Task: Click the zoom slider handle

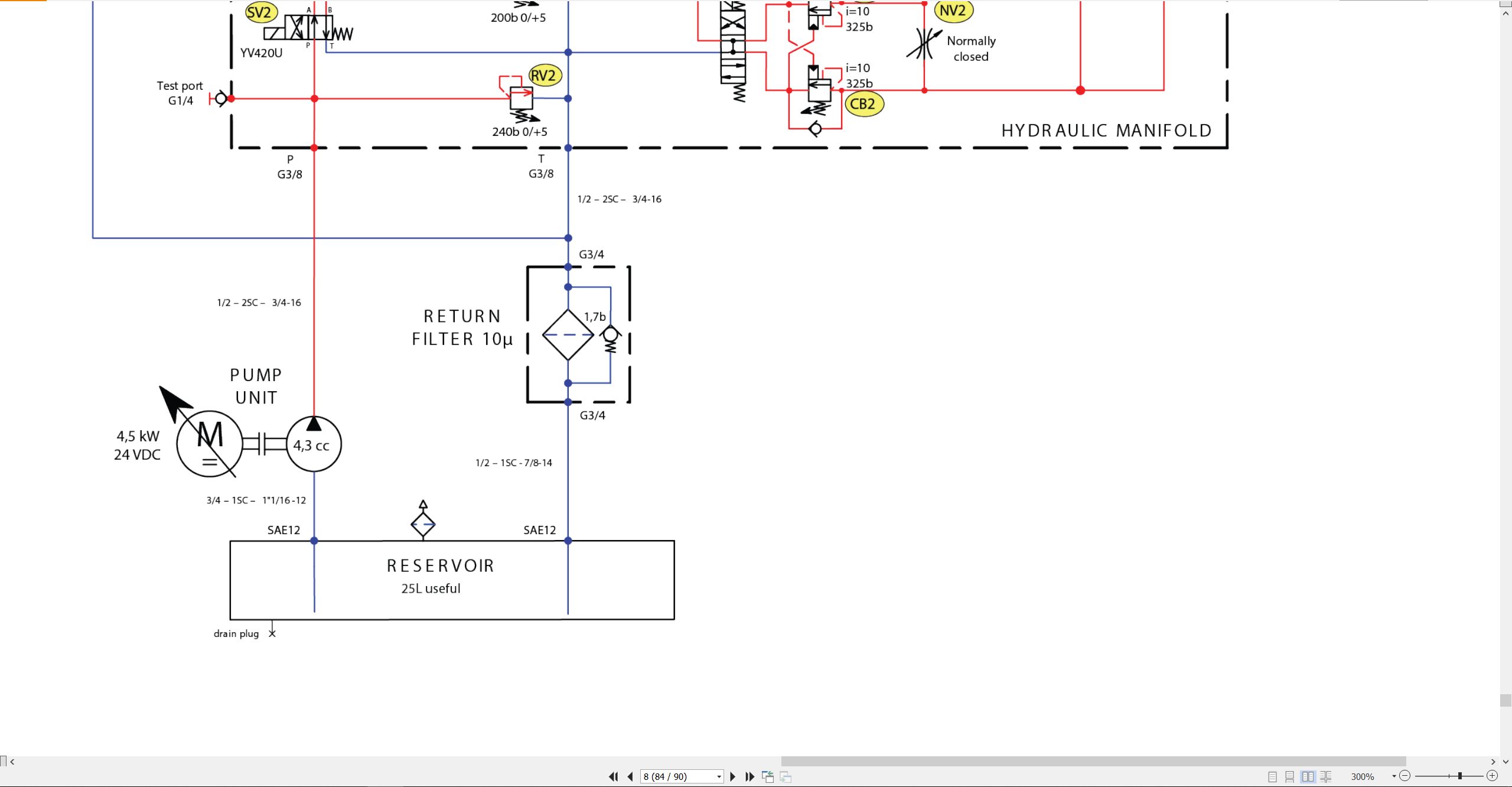Action: 1459,776
